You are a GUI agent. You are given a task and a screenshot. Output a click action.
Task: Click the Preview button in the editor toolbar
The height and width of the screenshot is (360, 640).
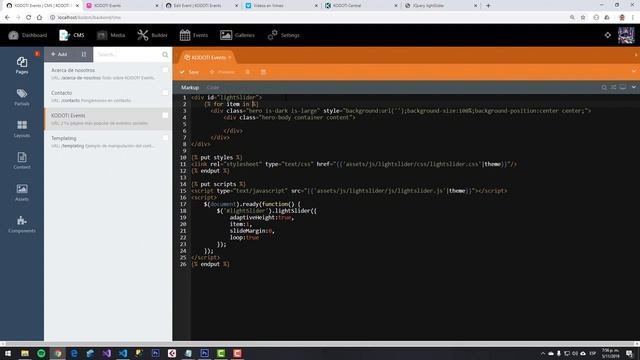tap(222, 72)
